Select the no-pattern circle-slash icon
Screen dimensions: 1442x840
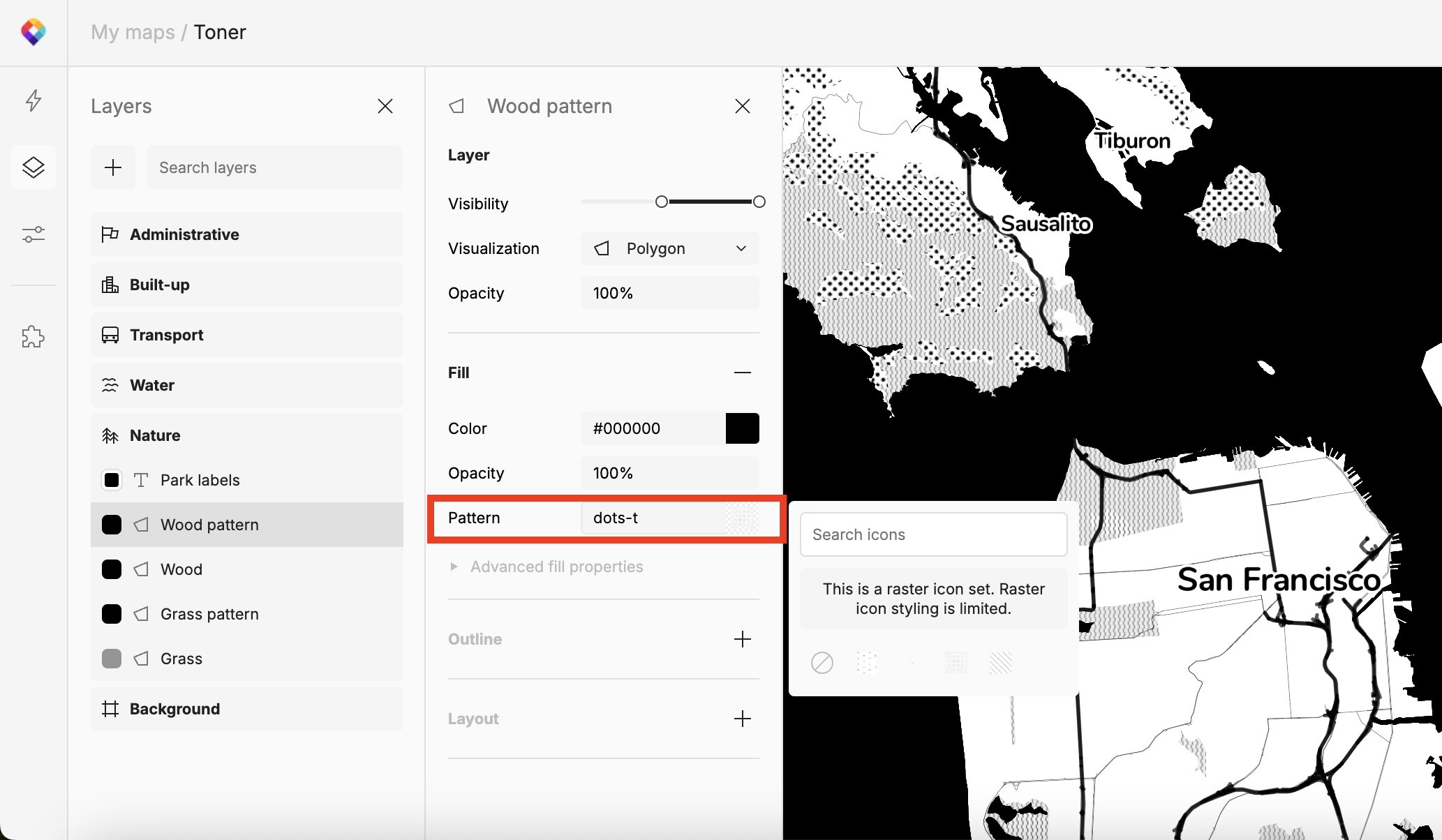822,662
